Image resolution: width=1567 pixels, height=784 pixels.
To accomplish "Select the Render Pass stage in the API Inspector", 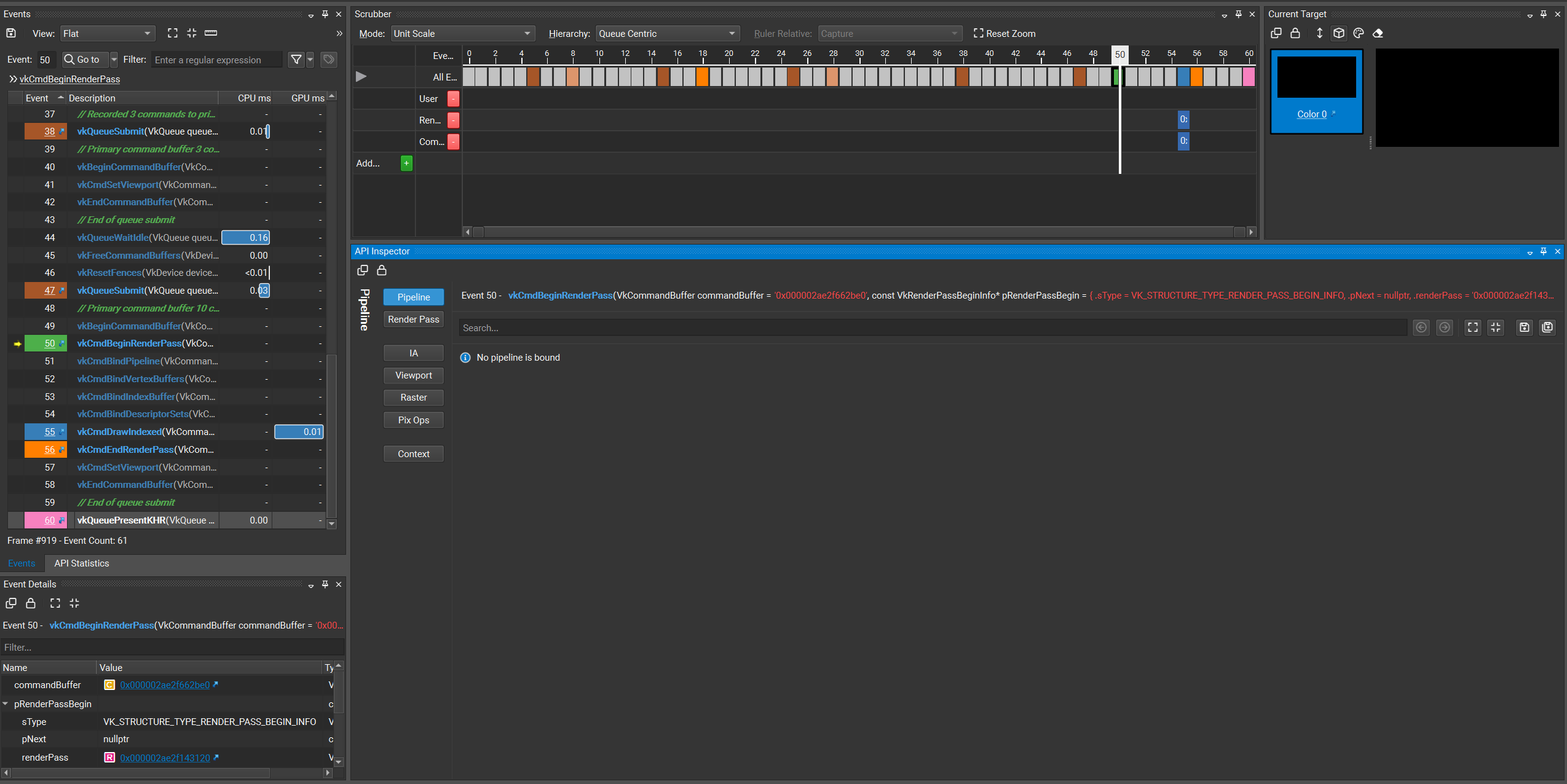I will [413, 319].
